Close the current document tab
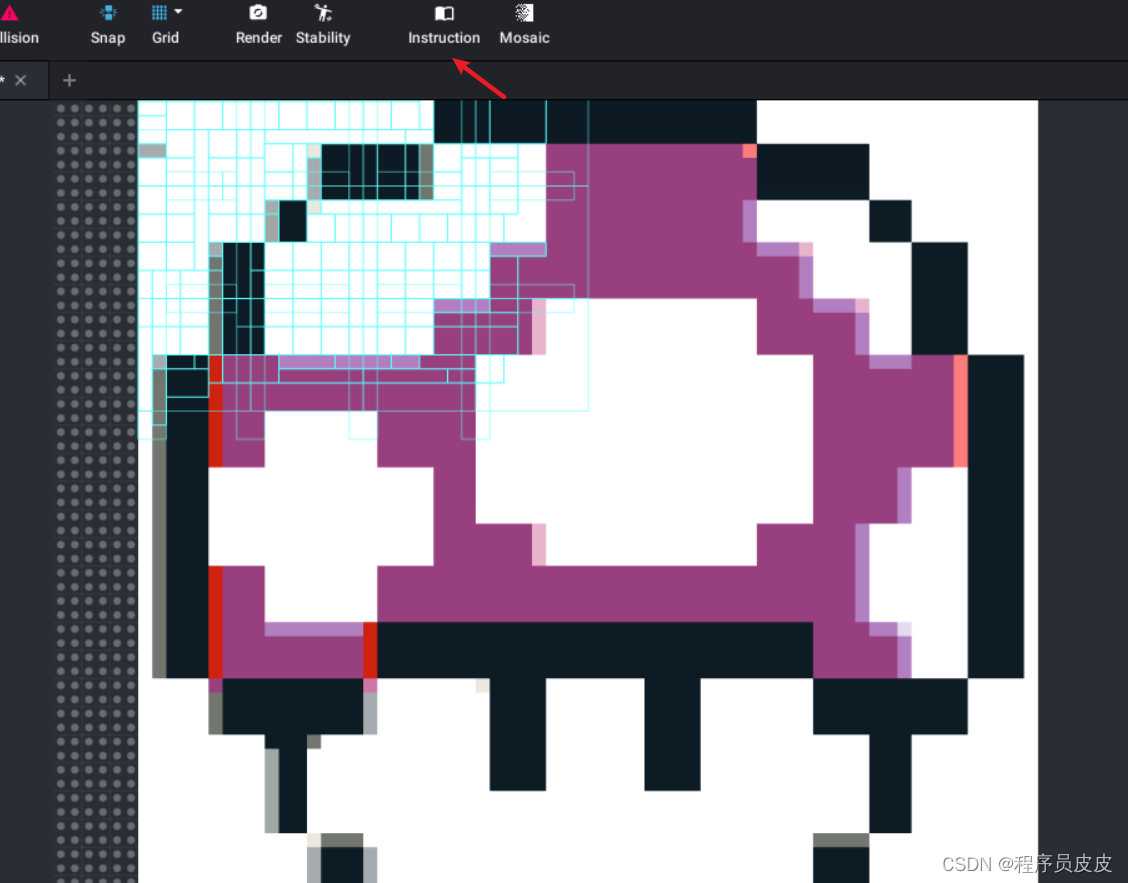 [21, 81]
